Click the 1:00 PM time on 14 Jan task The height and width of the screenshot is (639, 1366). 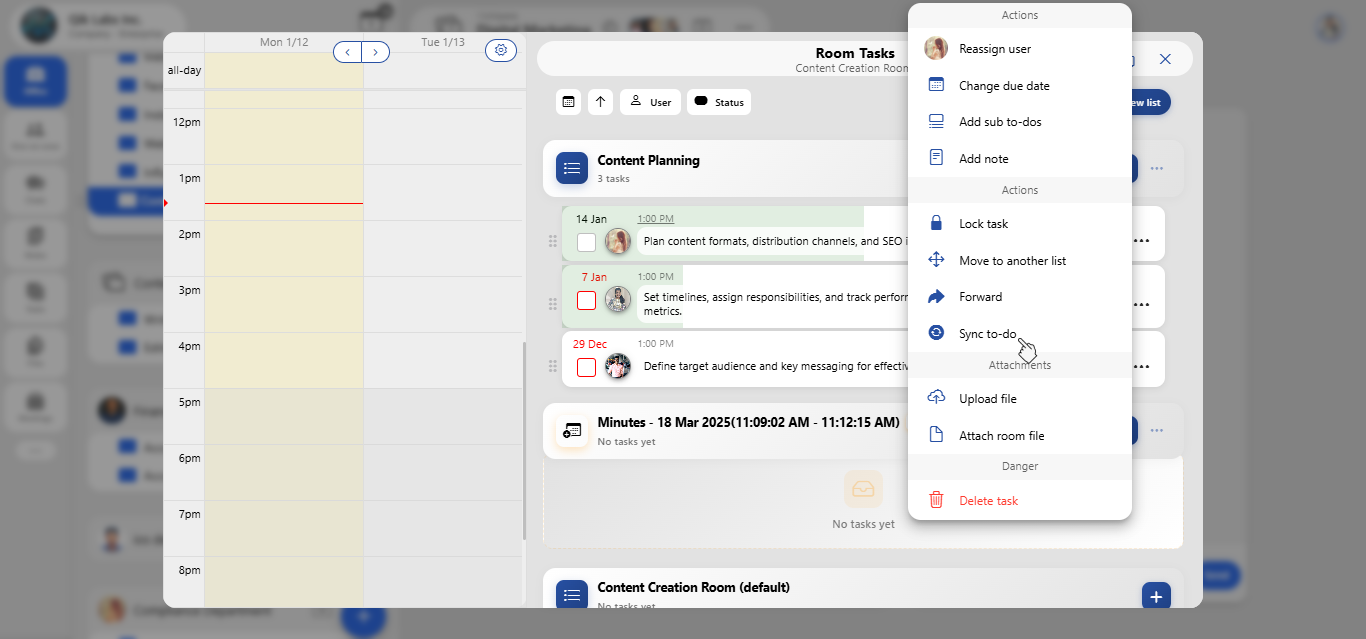coord(656,219)
